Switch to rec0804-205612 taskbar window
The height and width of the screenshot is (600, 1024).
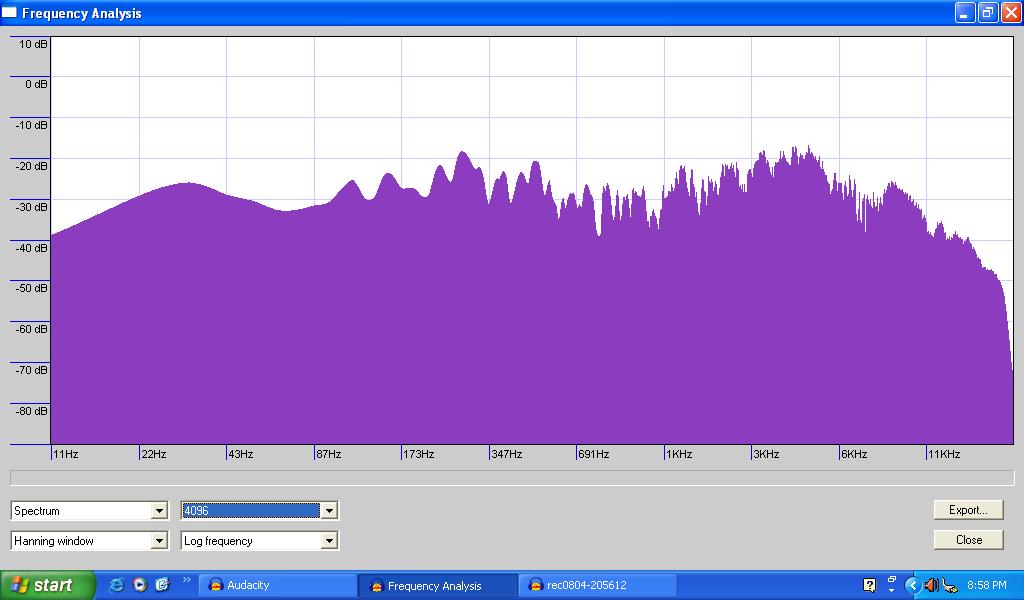point(598,585)
